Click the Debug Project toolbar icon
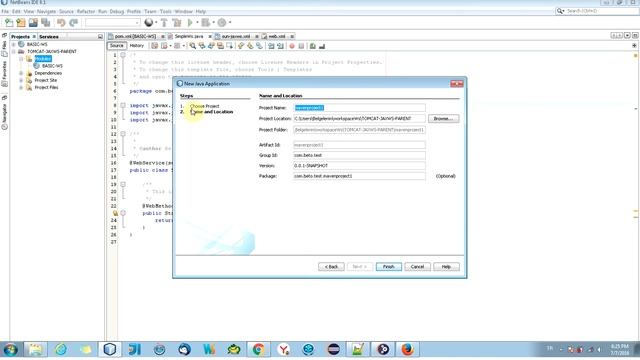Viewport: 640px width, 360px height. [x=206, y=22]
